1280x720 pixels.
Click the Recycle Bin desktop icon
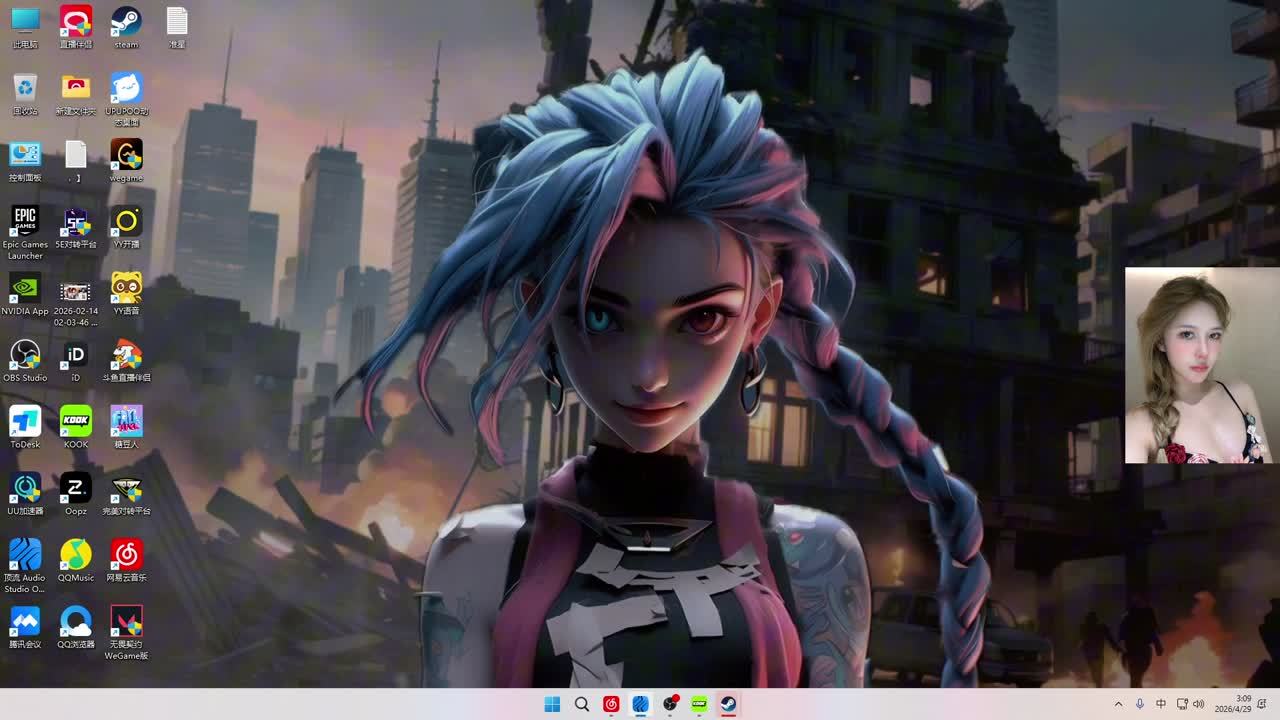pyautogui.click(x=25, y=88)
